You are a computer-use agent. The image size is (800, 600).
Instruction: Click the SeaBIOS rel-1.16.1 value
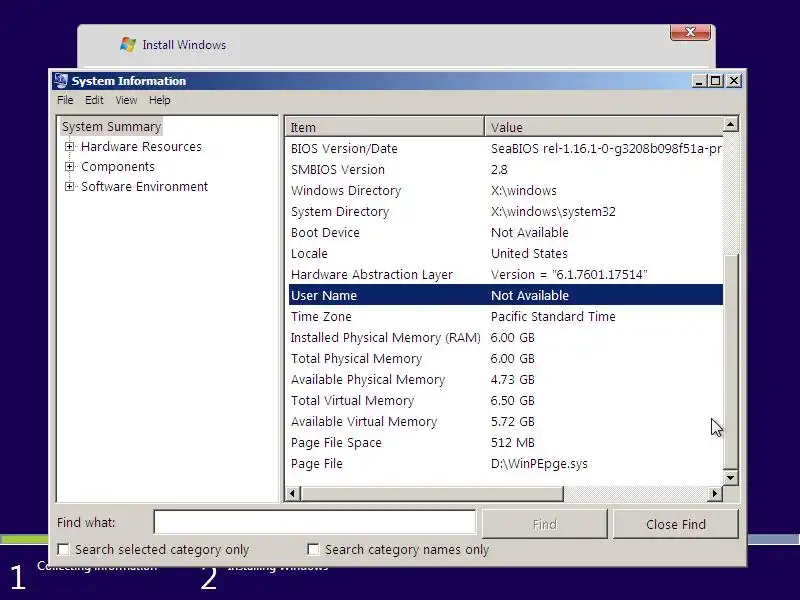tap(606, 148)
